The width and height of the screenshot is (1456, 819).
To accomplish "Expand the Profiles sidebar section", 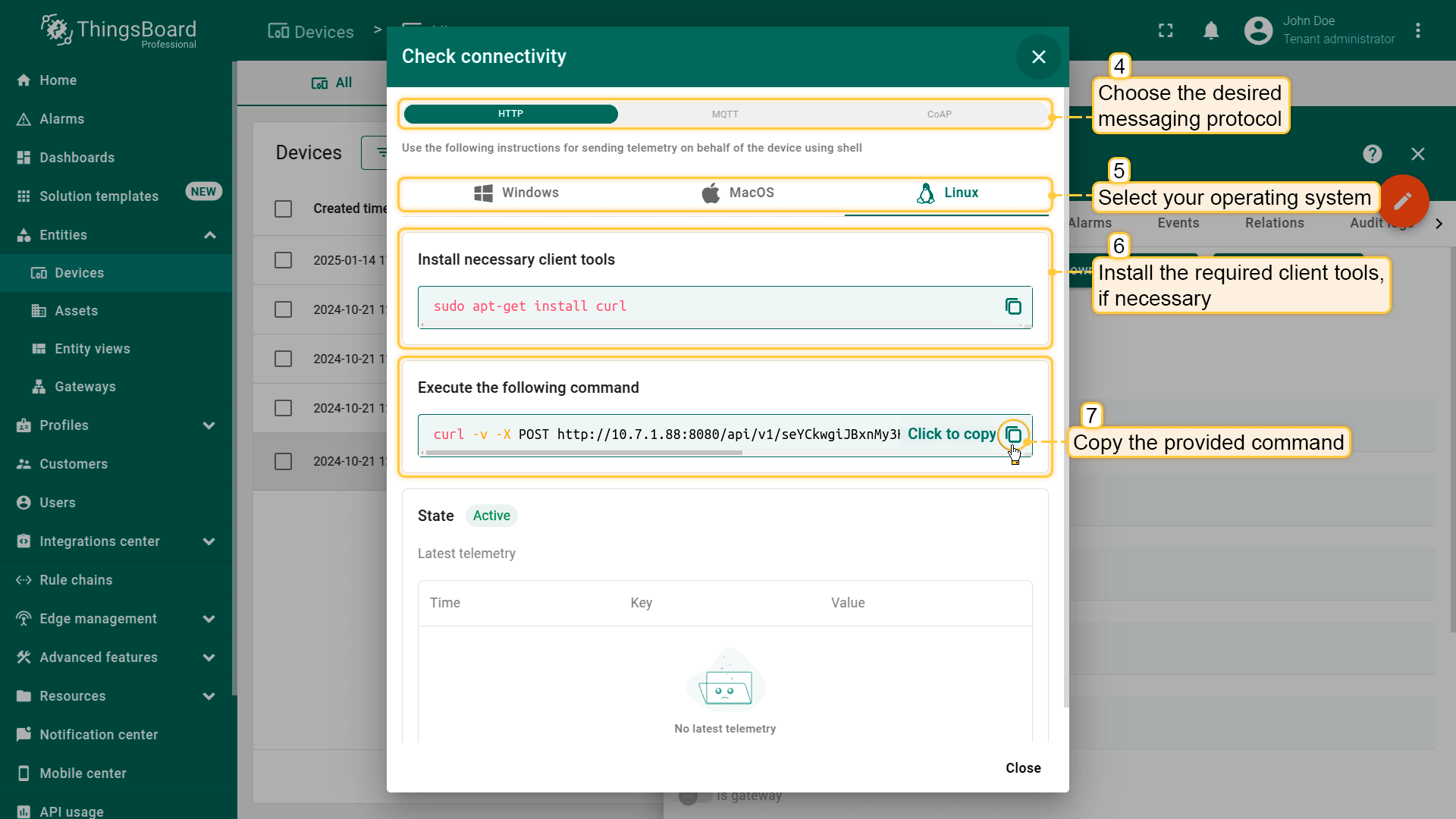I will [x=209, y=425].
